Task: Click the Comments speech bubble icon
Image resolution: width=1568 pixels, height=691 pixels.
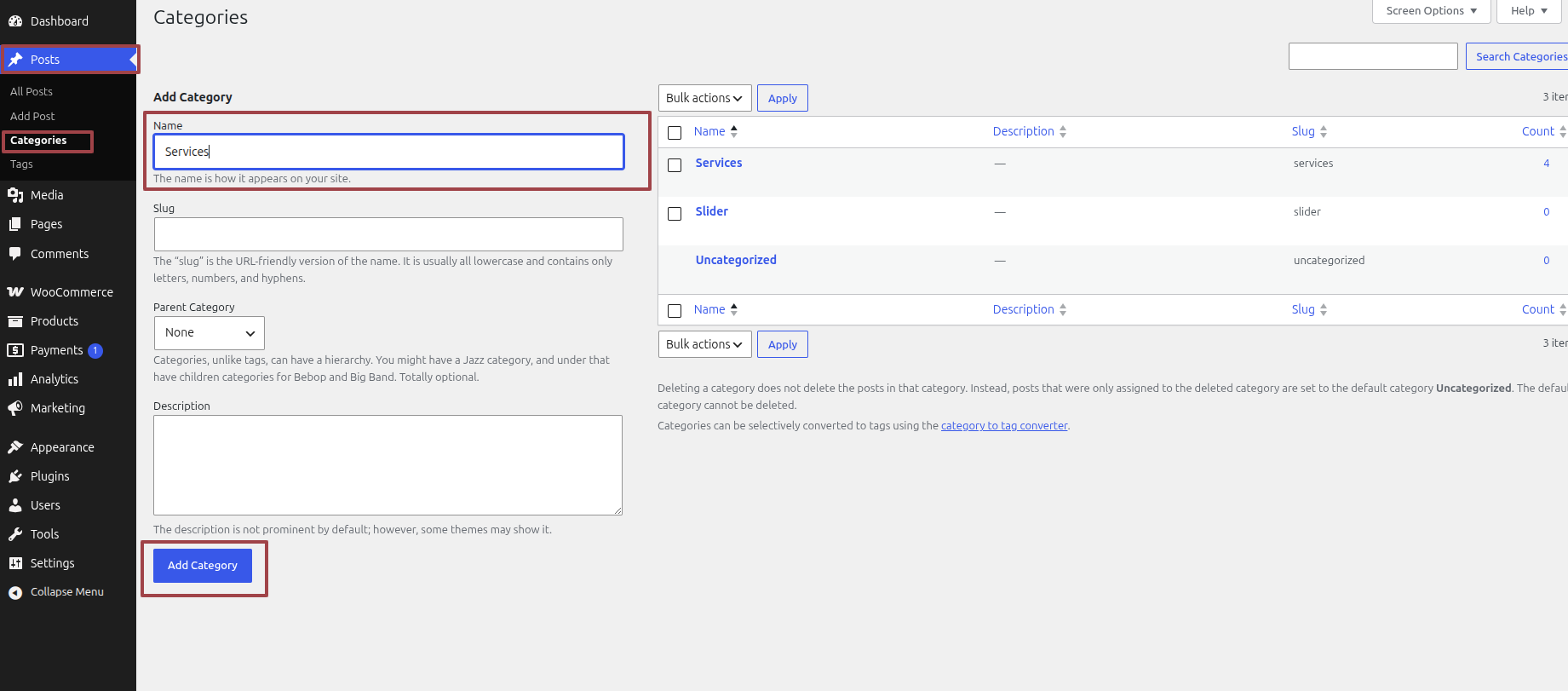Action: point(15,254)
